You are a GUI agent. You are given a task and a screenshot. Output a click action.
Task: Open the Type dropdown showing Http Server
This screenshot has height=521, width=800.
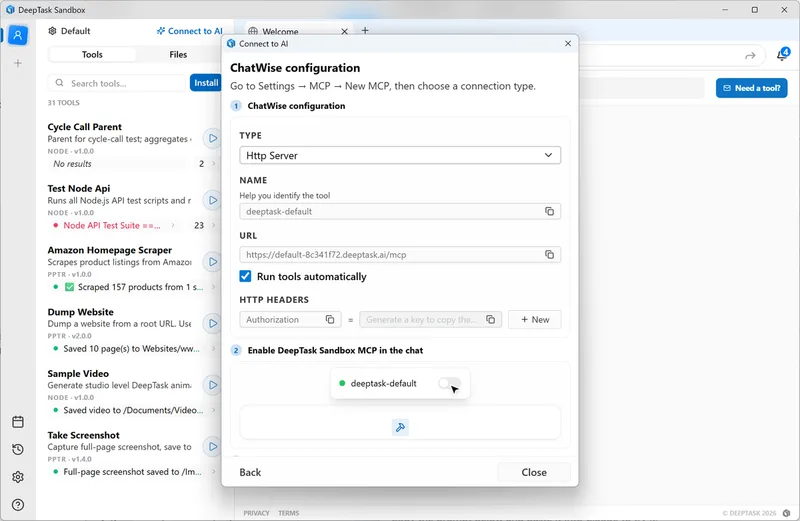click(400, 156)
